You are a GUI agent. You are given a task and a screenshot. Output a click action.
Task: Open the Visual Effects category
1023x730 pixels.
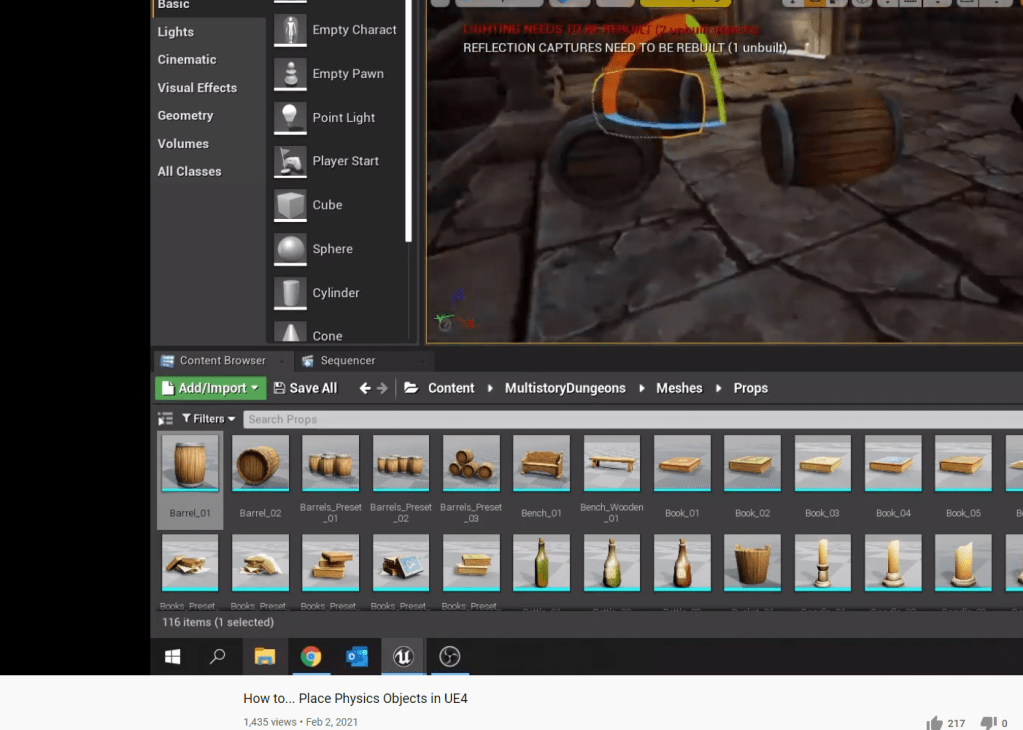pos(197,88)
